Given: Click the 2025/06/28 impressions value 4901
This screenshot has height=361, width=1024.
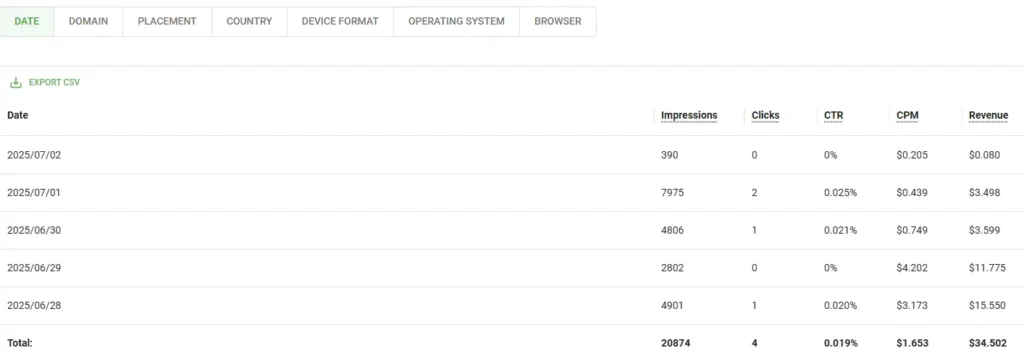Looking at the screenshot, I should click(x=673, y=306).
